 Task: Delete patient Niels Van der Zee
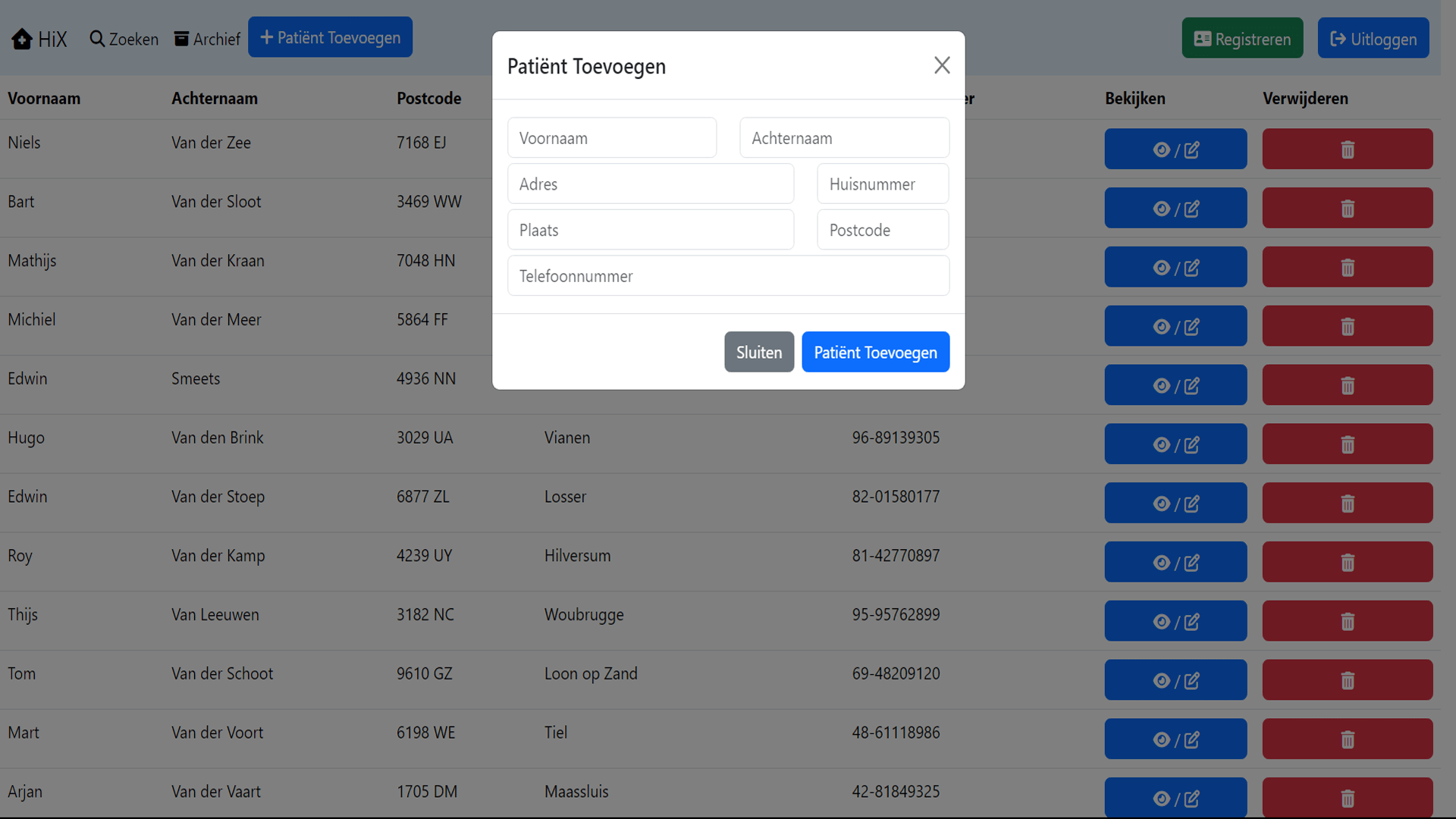coord(1348,149)
